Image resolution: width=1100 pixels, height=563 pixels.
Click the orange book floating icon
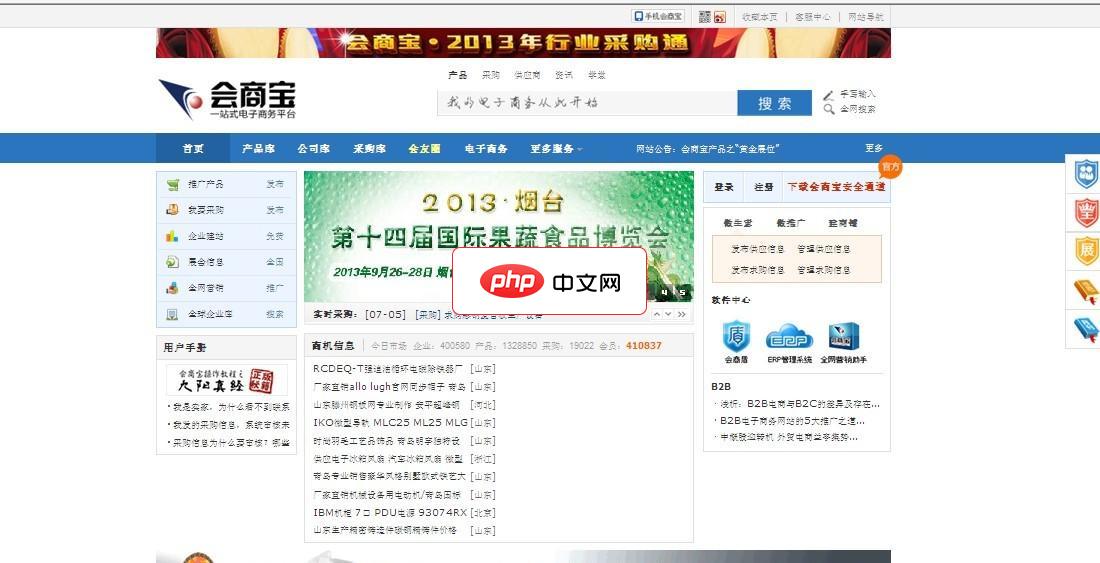[1086, 290]
